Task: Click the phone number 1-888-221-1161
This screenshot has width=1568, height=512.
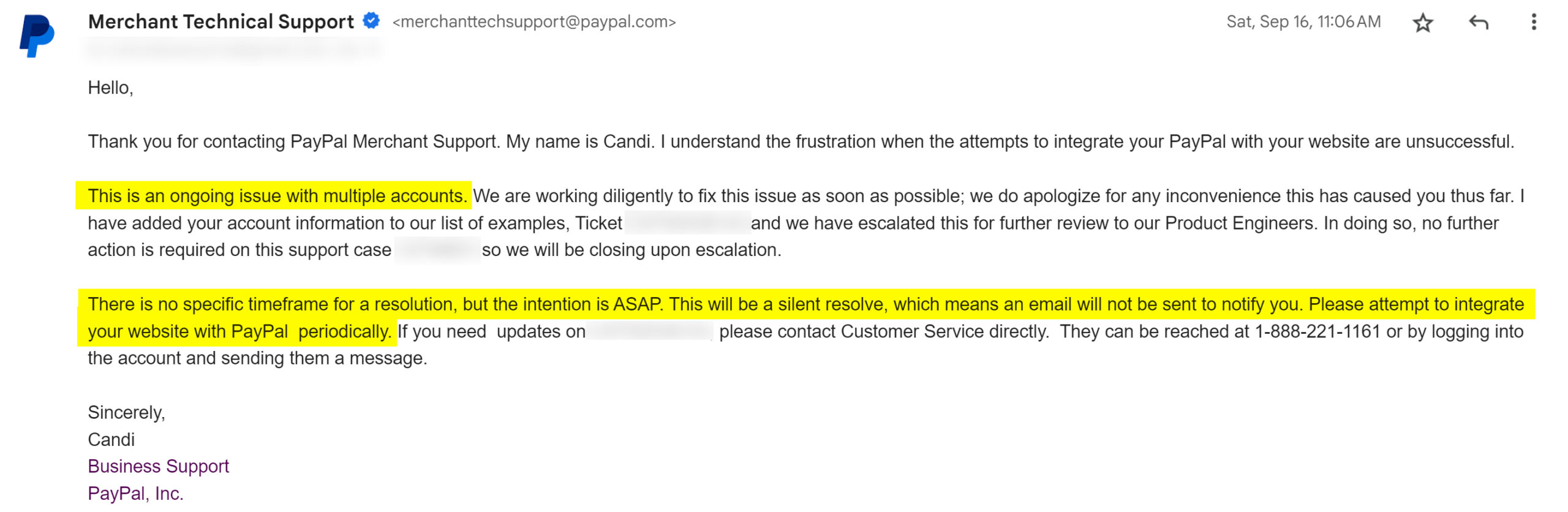Action: 1317,331
